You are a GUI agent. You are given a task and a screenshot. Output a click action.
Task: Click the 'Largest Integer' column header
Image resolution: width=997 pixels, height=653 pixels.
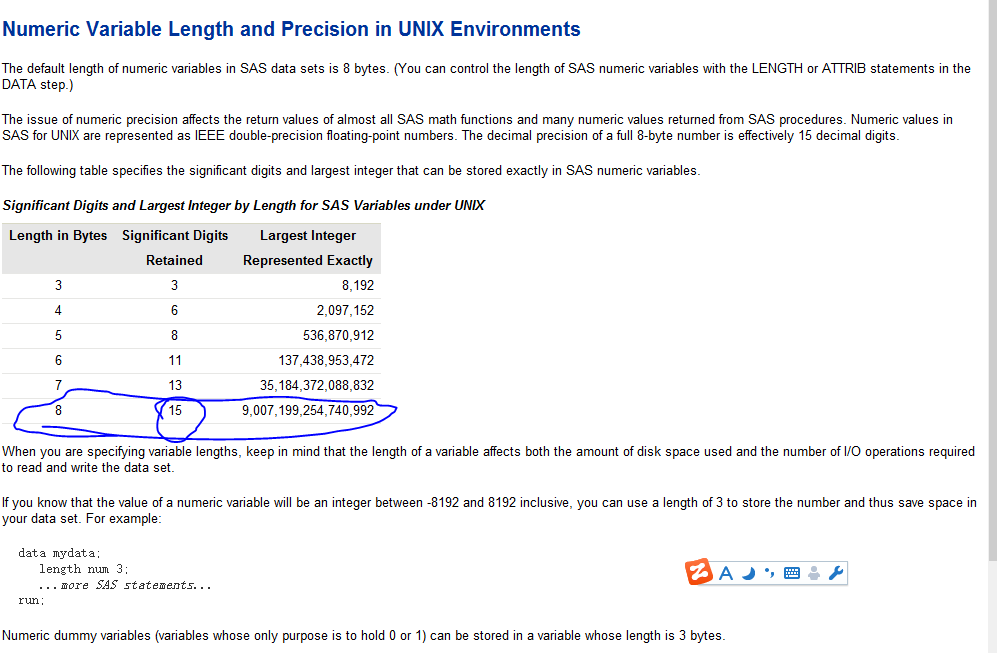[307, 236]
